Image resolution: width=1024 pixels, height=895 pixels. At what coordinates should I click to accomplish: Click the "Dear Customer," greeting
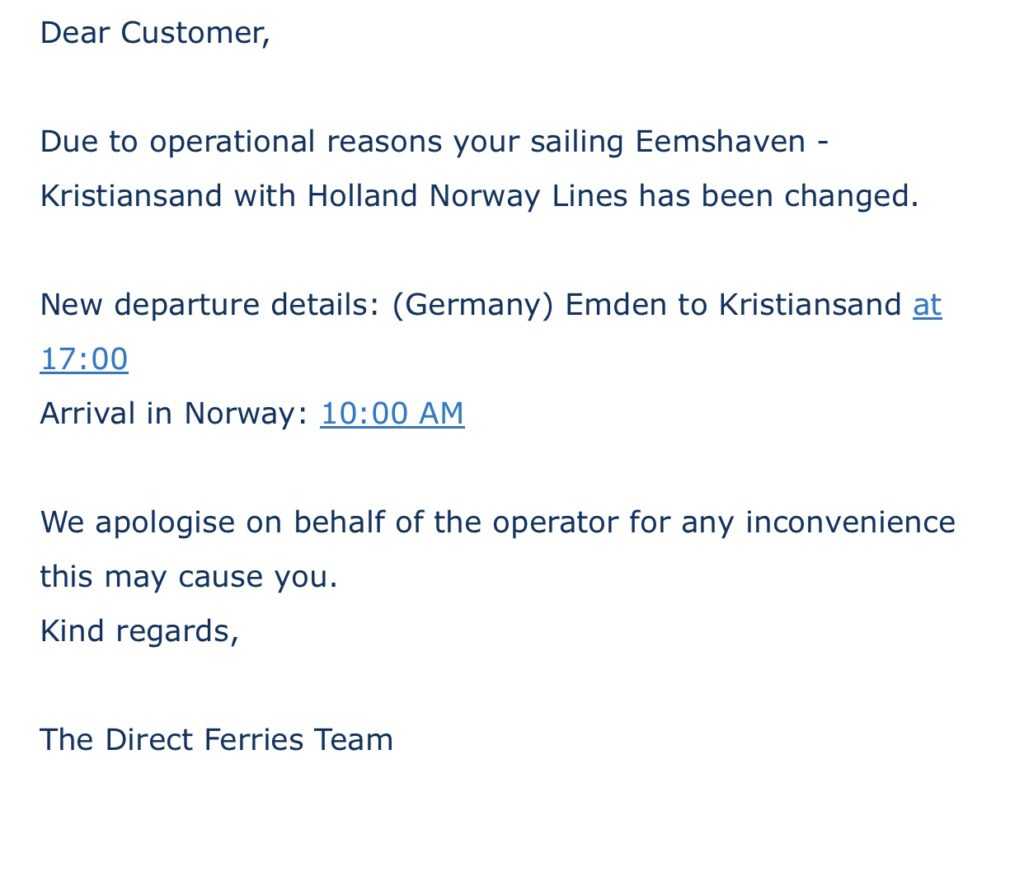click(x=155, y=33)
